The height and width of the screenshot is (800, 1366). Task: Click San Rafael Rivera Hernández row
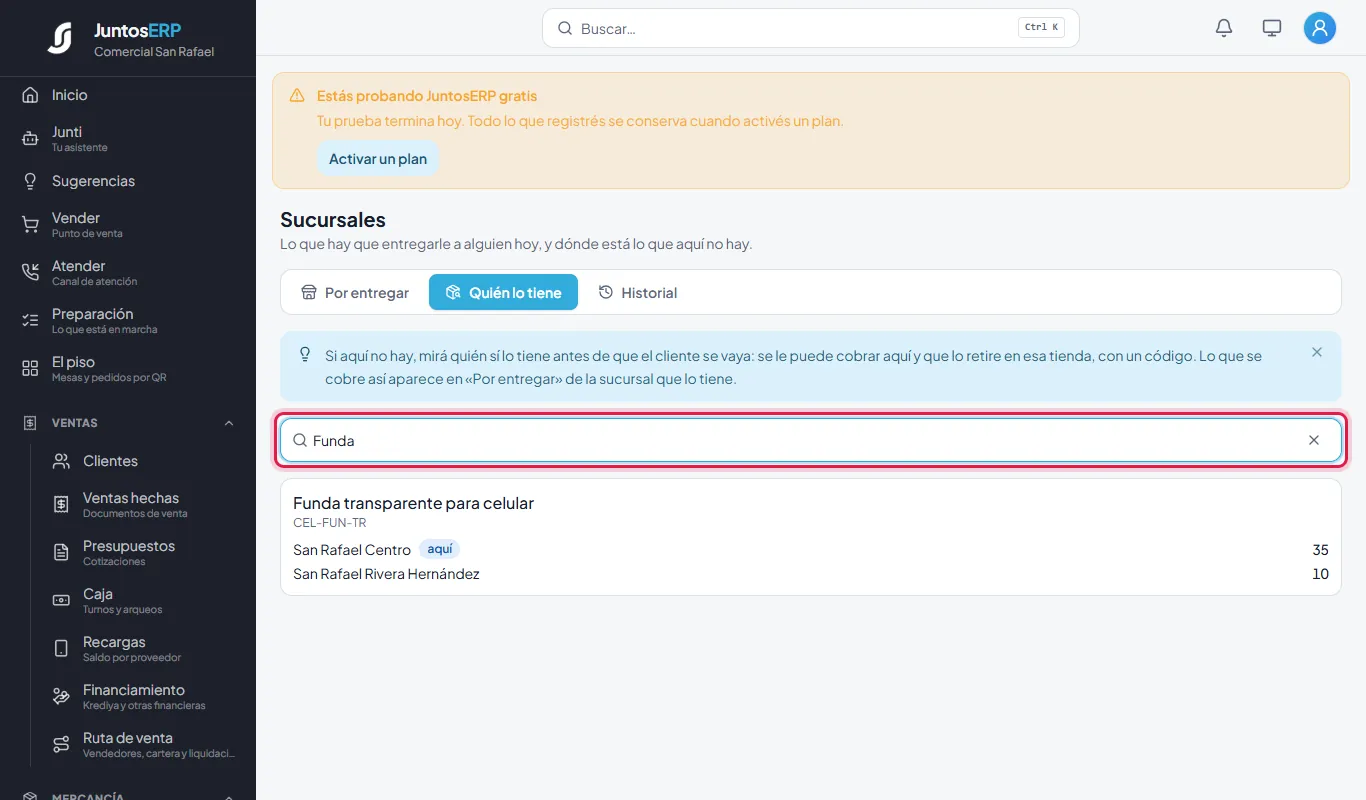point(811,574)
